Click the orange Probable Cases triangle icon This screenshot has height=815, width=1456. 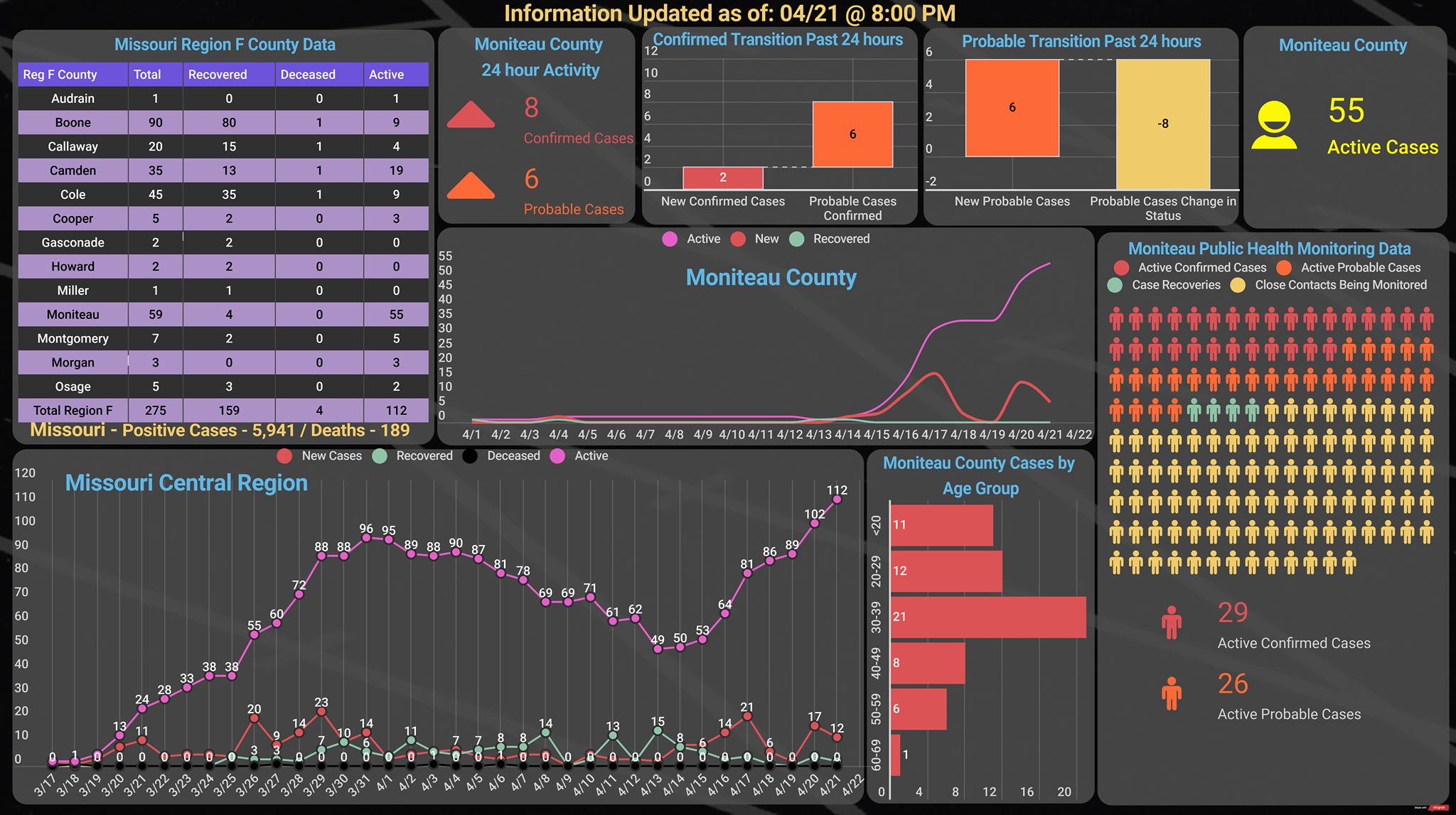coord(471,185)
